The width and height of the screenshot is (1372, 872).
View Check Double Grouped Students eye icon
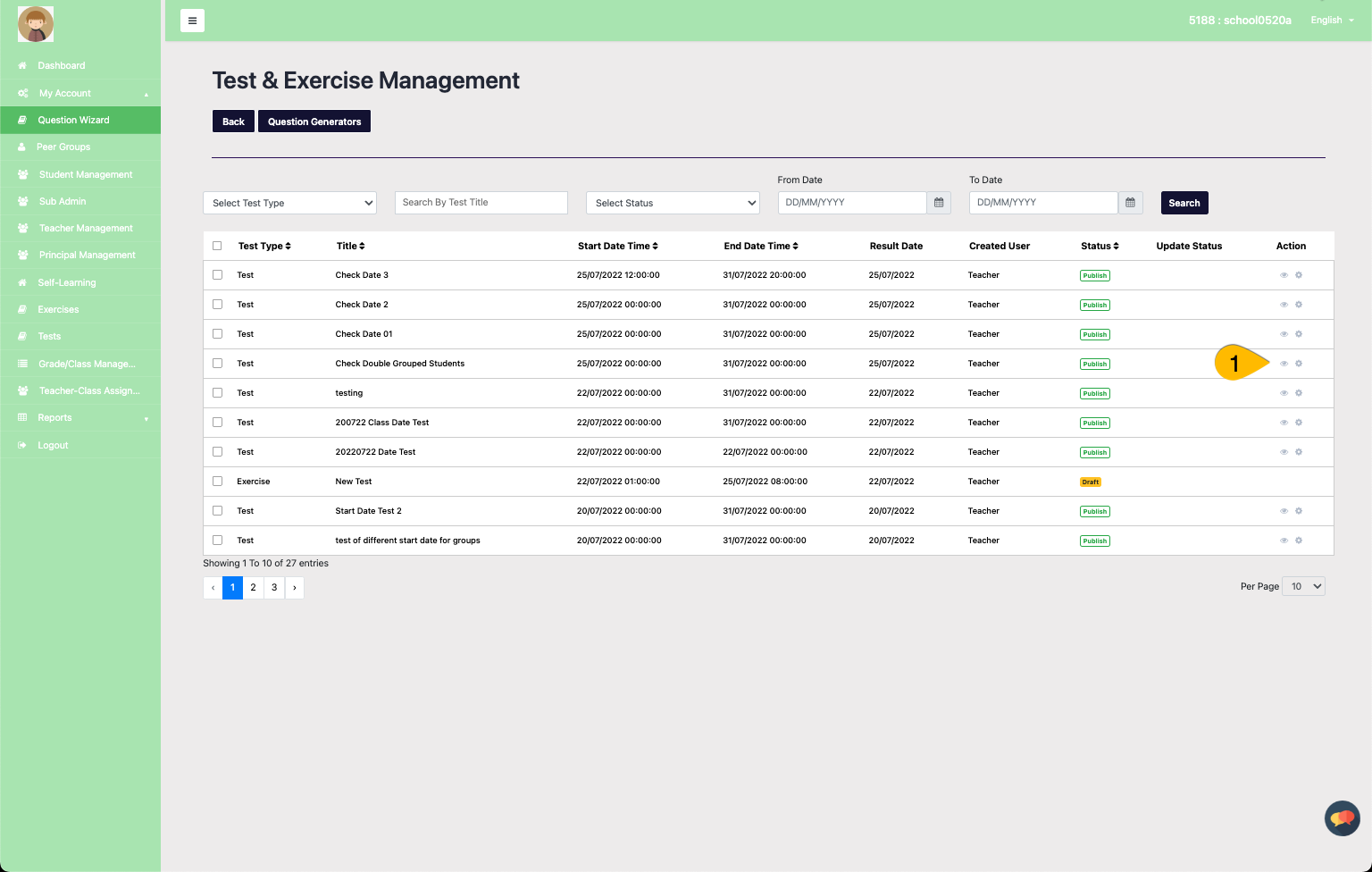(x=1284, y=364)
